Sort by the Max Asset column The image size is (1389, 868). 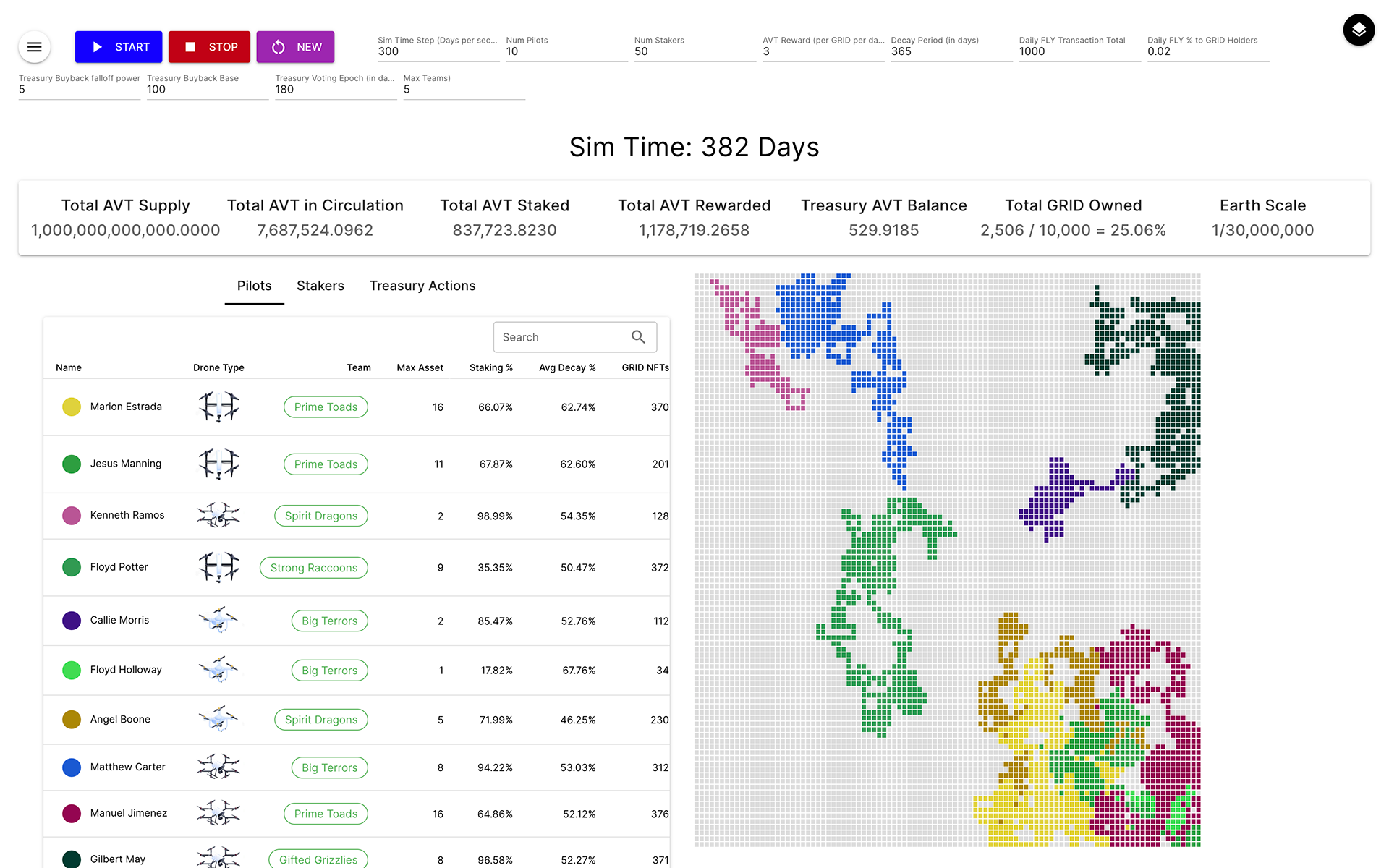click(420, 367)
